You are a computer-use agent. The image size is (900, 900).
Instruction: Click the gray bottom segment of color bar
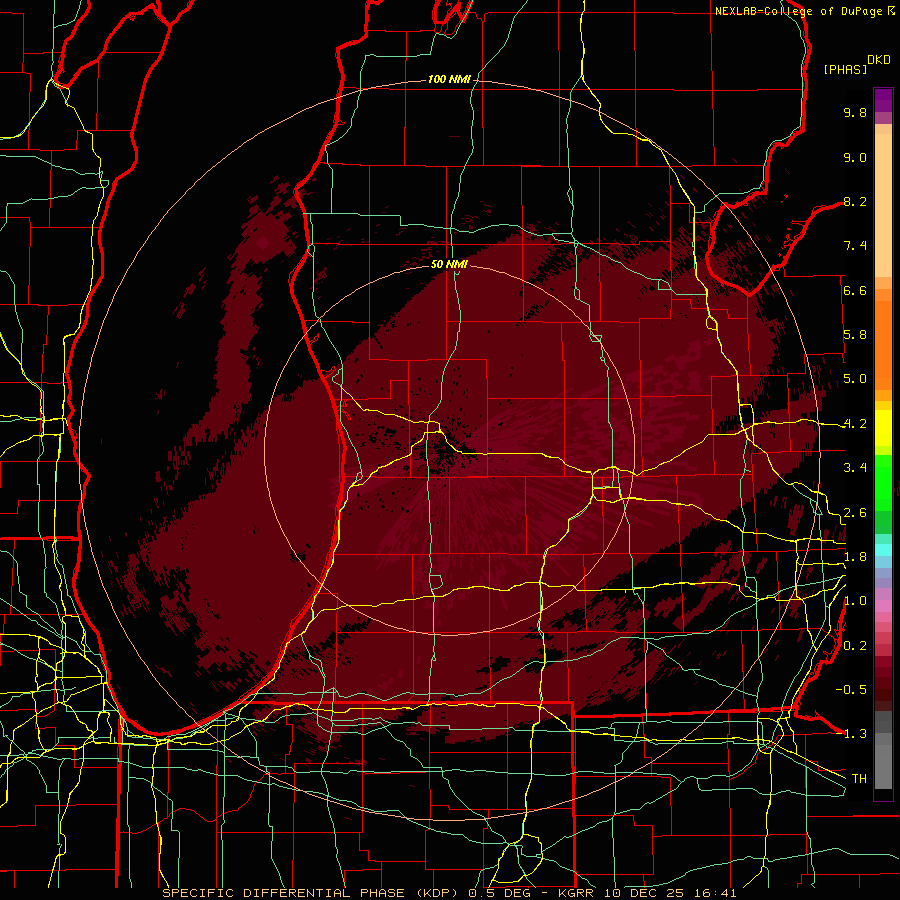pyautogui.click(x=883, y=761)
